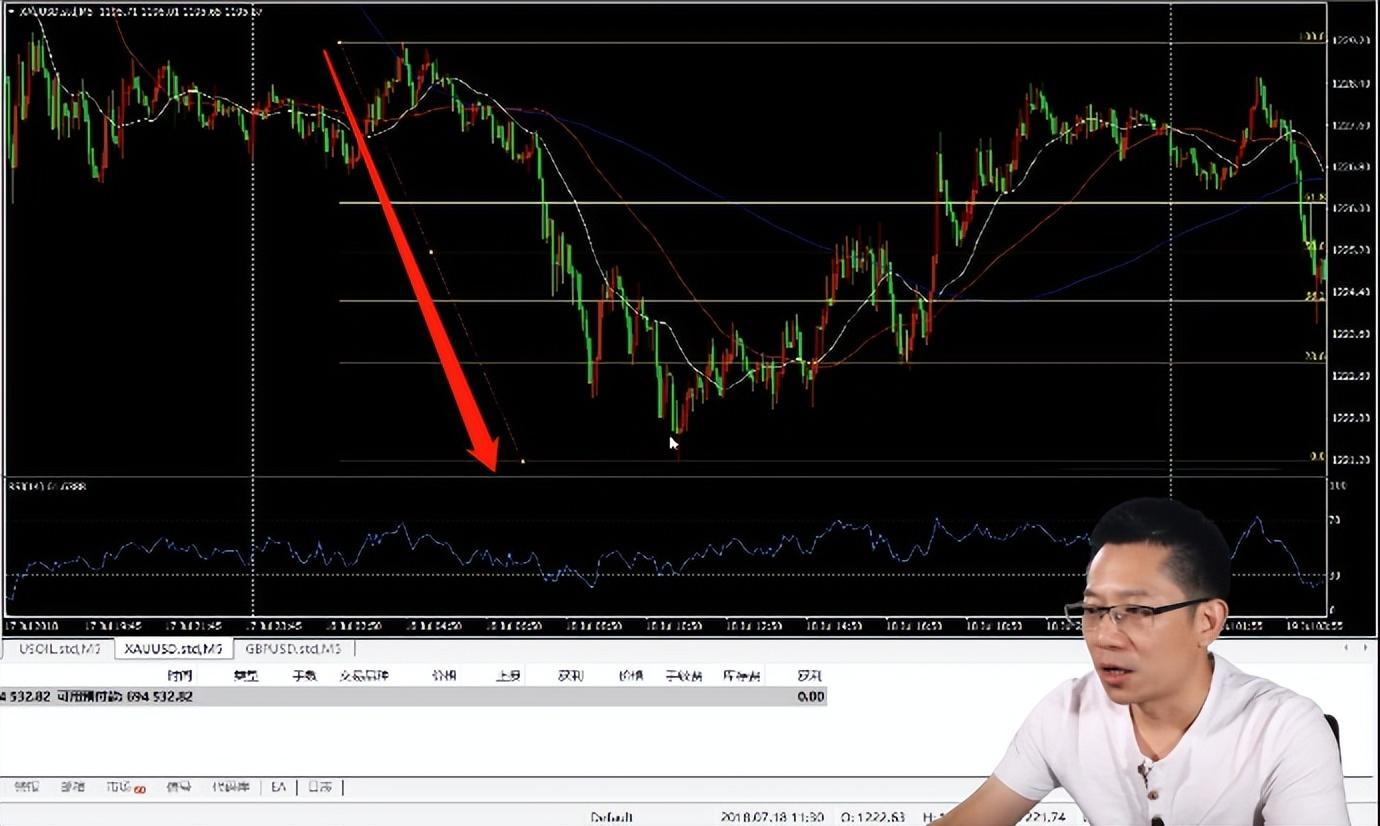1380x826 pixels.
Task: Click the Default profile in the status bar
Action: pyautogui.click(x=611, y=817)
